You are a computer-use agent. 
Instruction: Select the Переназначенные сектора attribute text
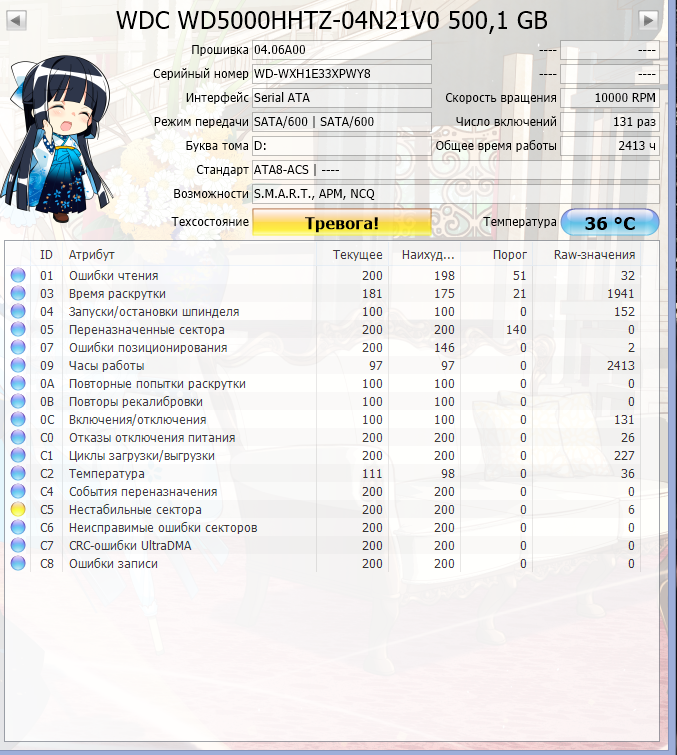tap(146, 330)
